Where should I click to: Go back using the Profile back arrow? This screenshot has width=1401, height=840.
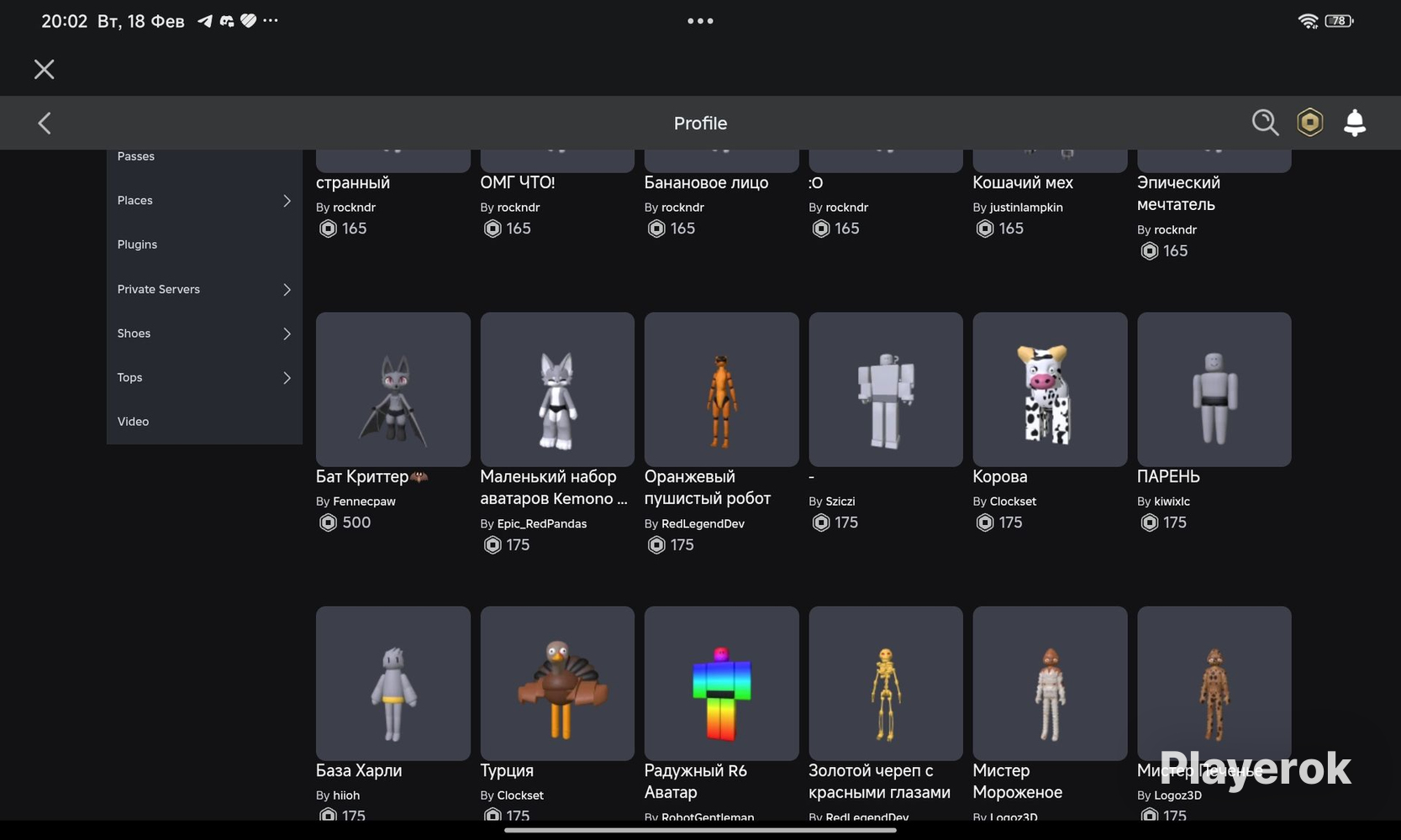(45, 123)
